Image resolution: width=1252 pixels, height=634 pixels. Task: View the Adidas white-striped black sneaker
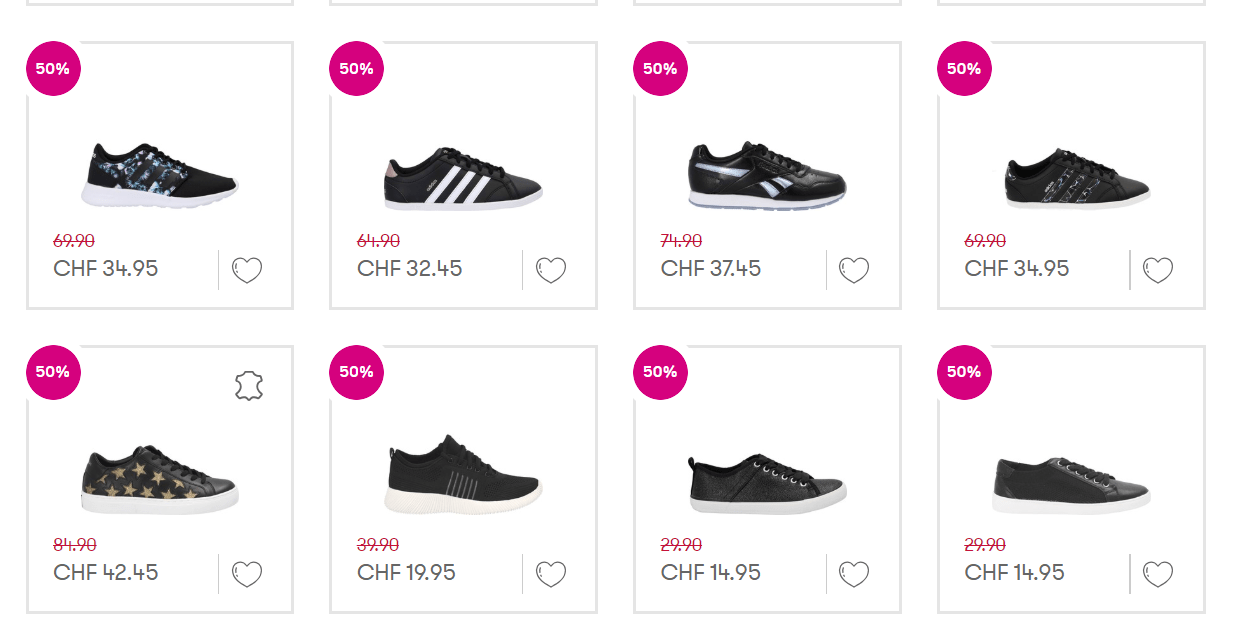tap(463, 178)
